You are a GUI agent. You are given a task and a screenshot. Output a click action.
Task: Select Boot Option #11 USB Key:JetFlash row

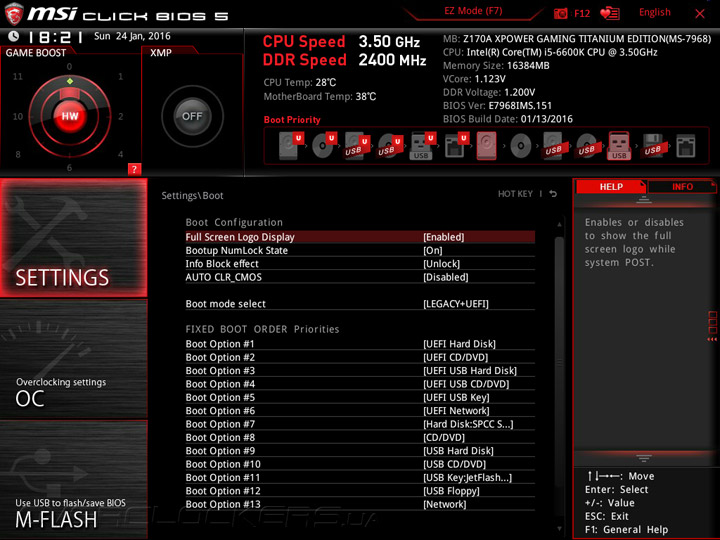360,477
